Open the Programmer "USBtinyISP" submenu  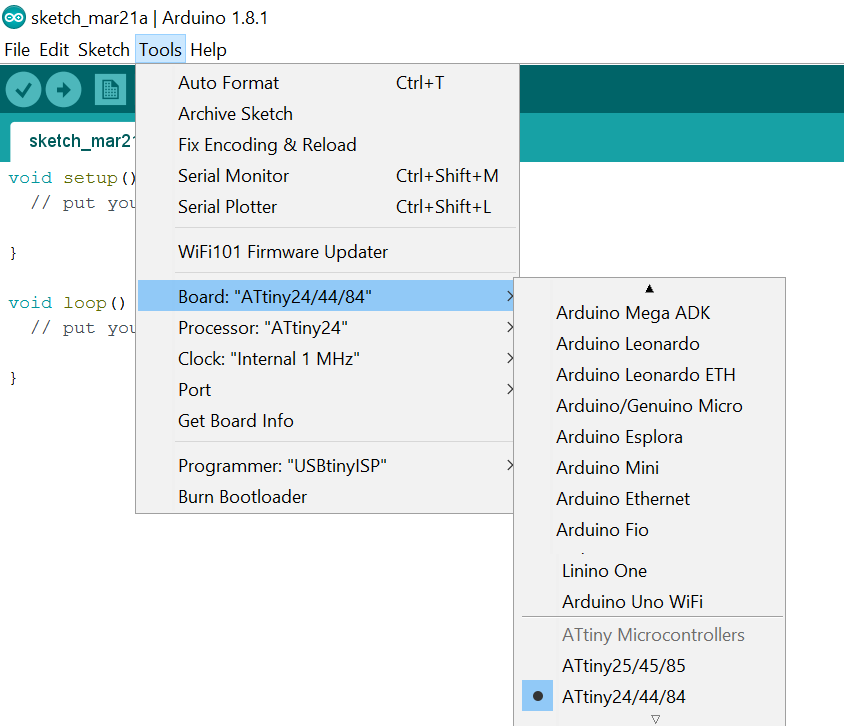tap(326, 466)
